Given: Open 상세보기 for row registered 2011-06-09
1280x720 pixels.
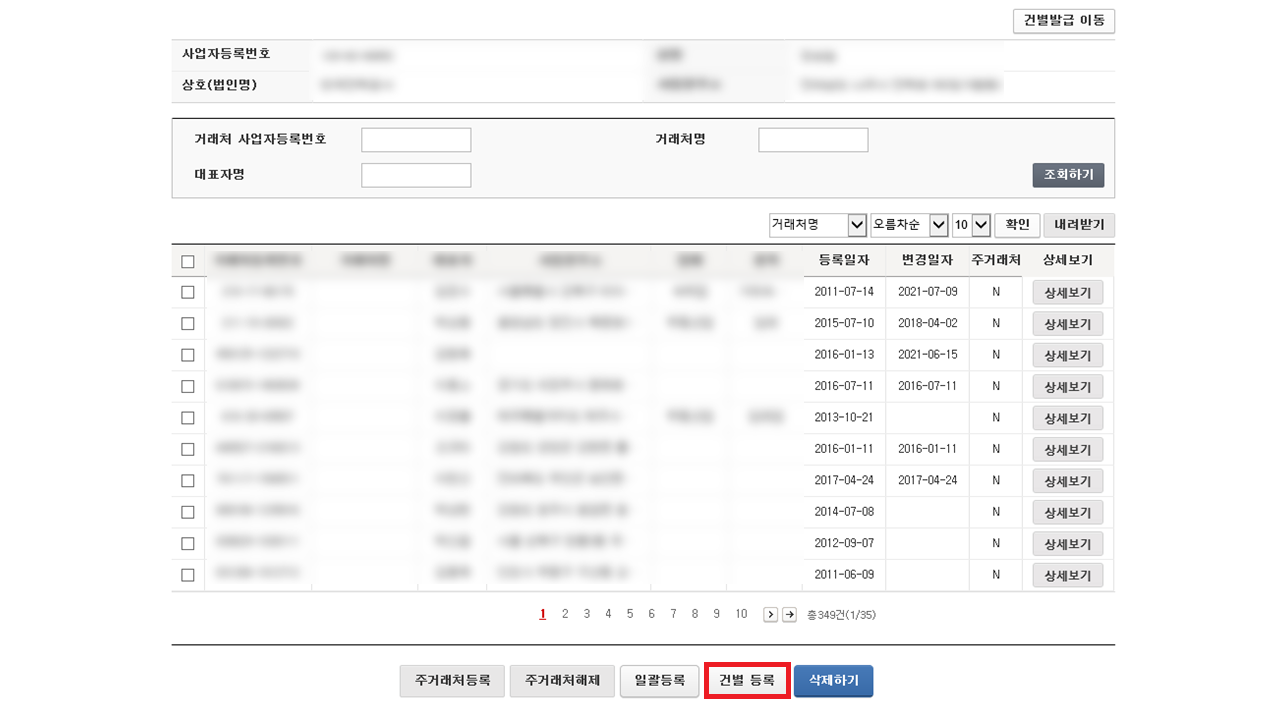Looking at the screenshot, I should pos(1068,576).
